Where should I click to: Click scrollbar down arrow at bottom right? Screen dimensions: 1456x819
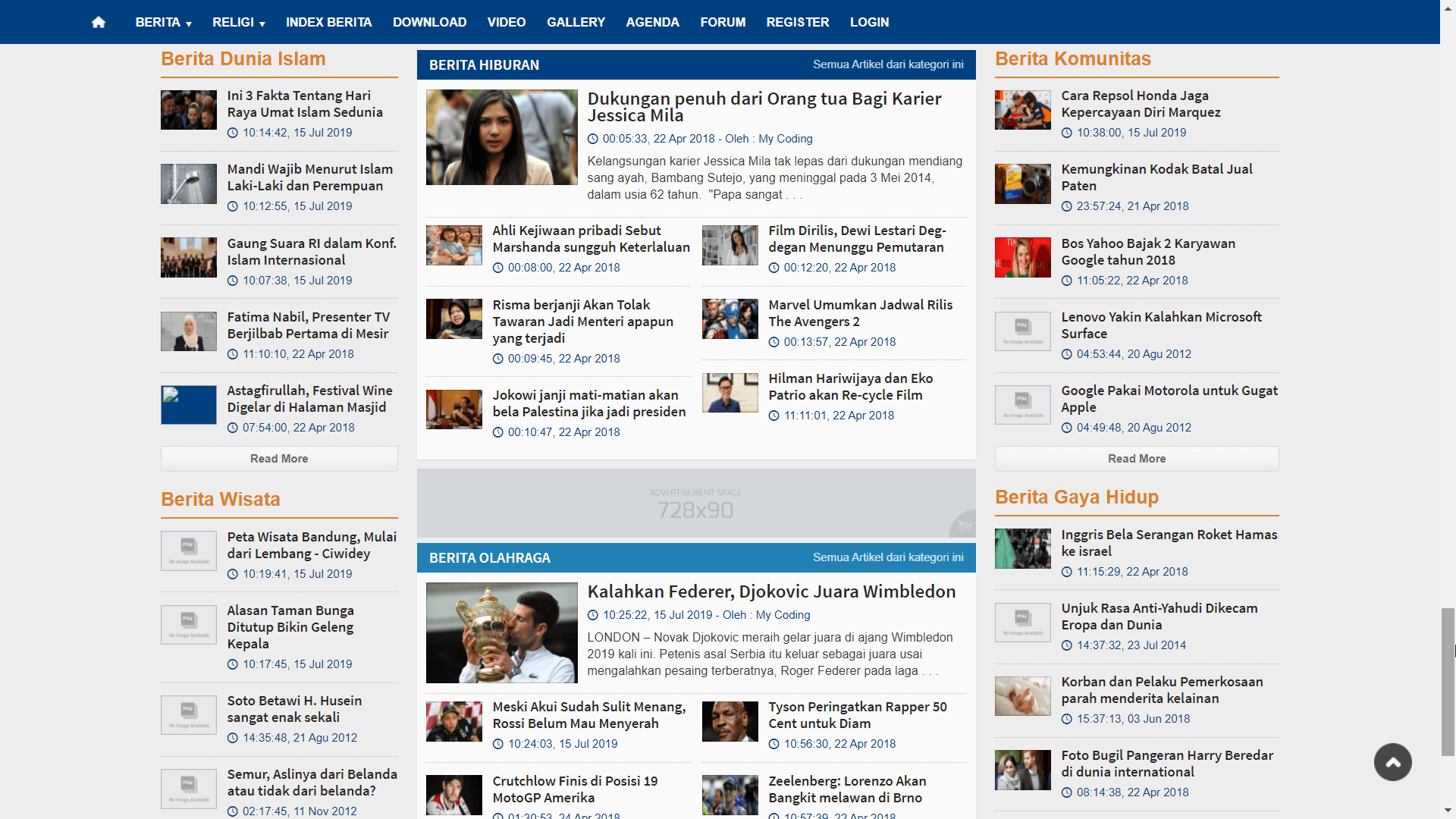[x=1448, y=811]
